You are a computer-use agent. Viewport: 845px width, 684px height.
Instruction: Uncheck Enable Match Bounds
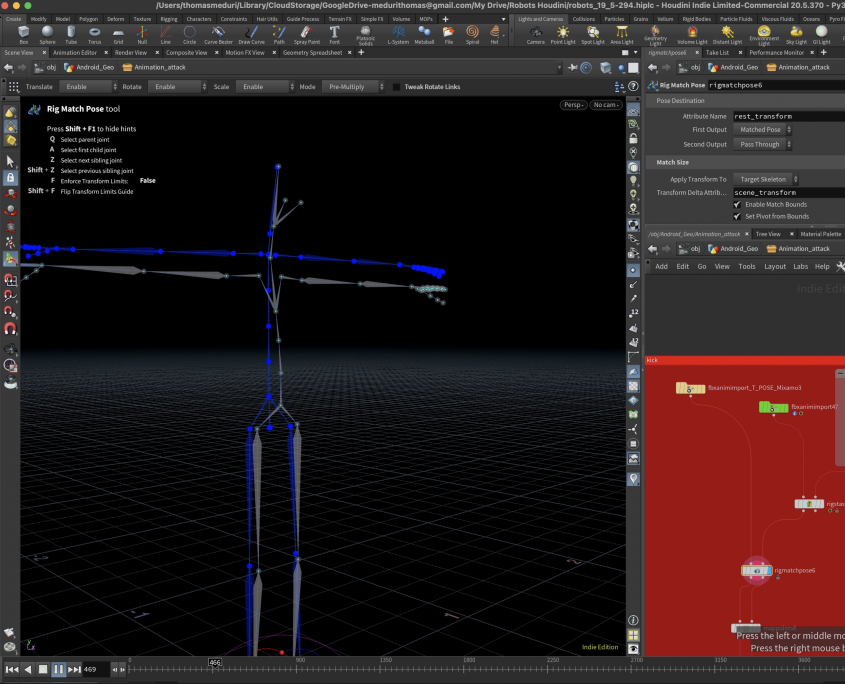[x=738, y=204]
